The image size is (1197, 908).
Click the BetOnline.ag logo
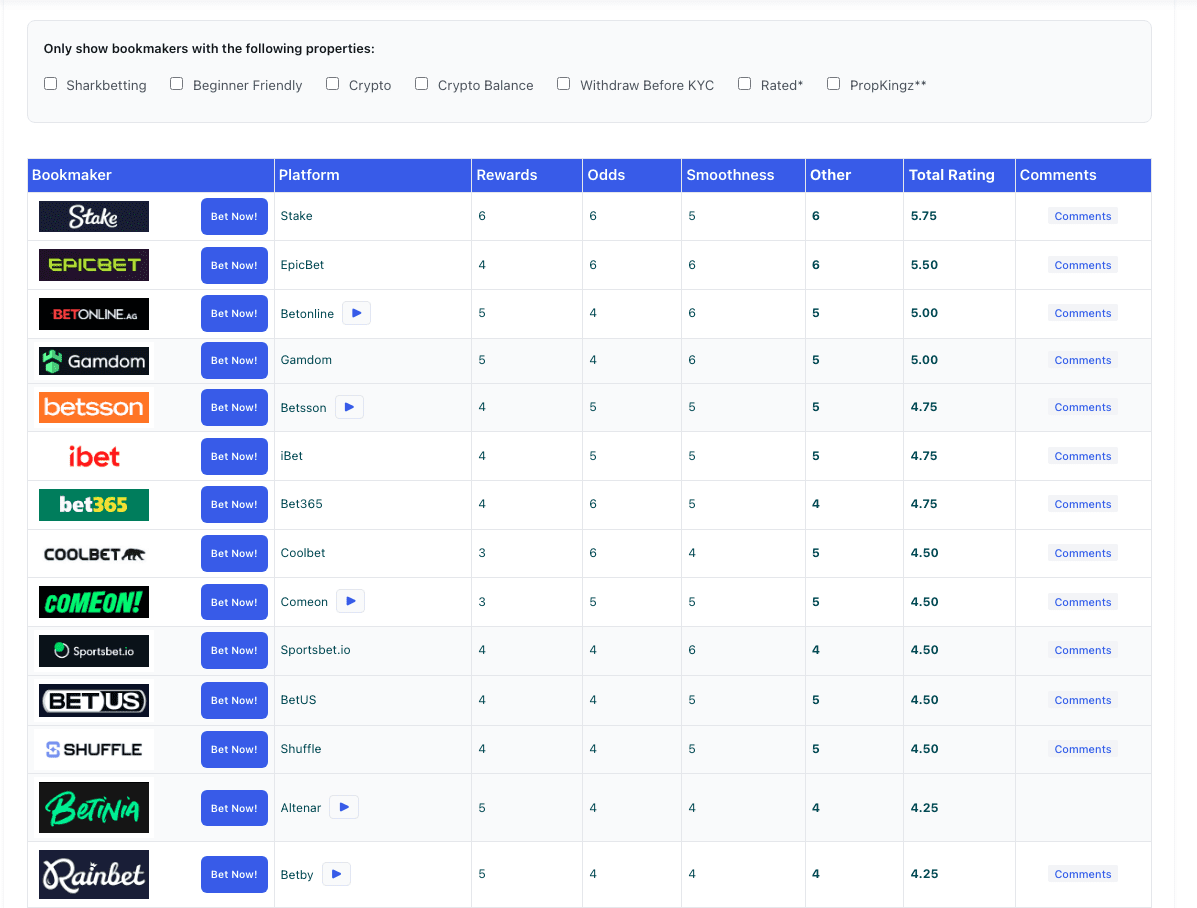pos(94,314)
